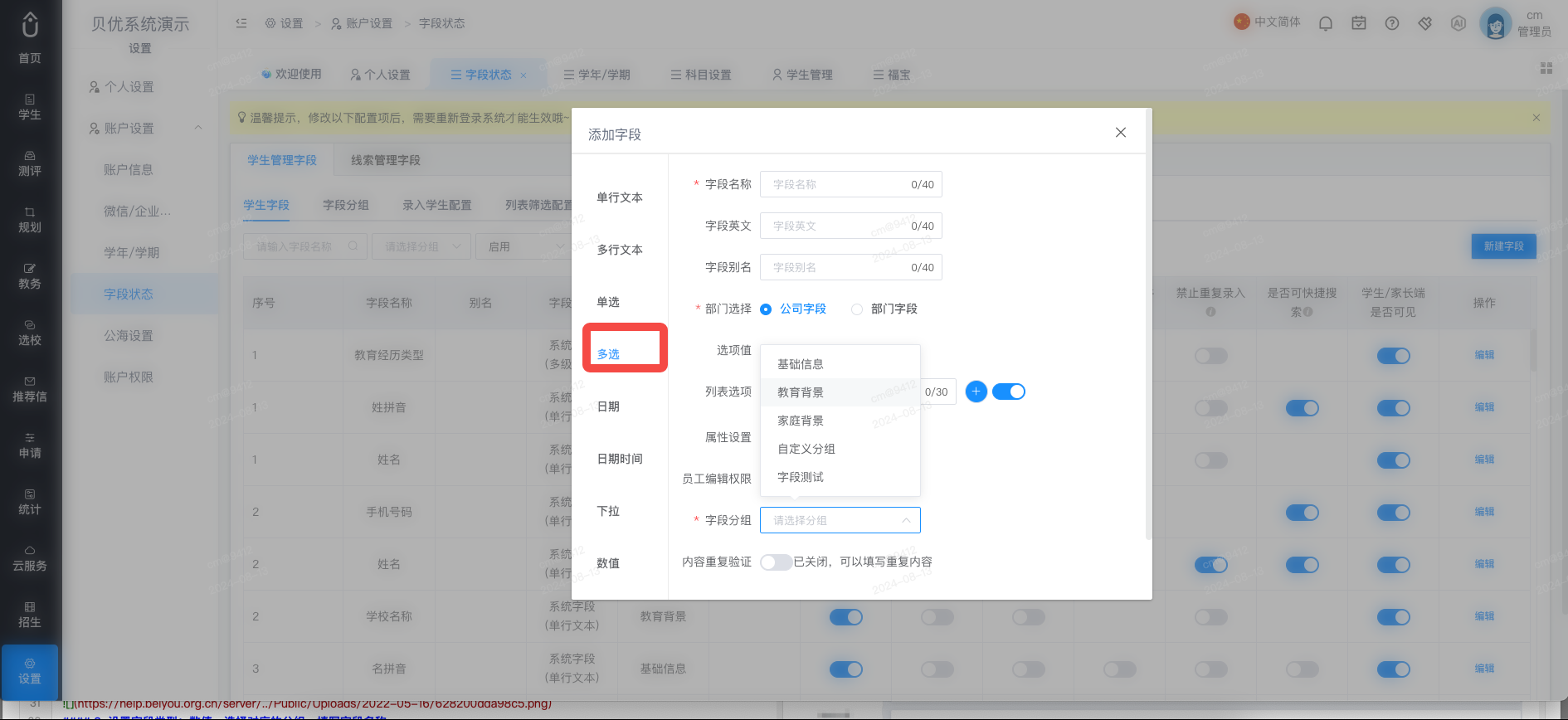
Task: Open the 云服务 cloud sidebar icon
Action: point(30,558)
